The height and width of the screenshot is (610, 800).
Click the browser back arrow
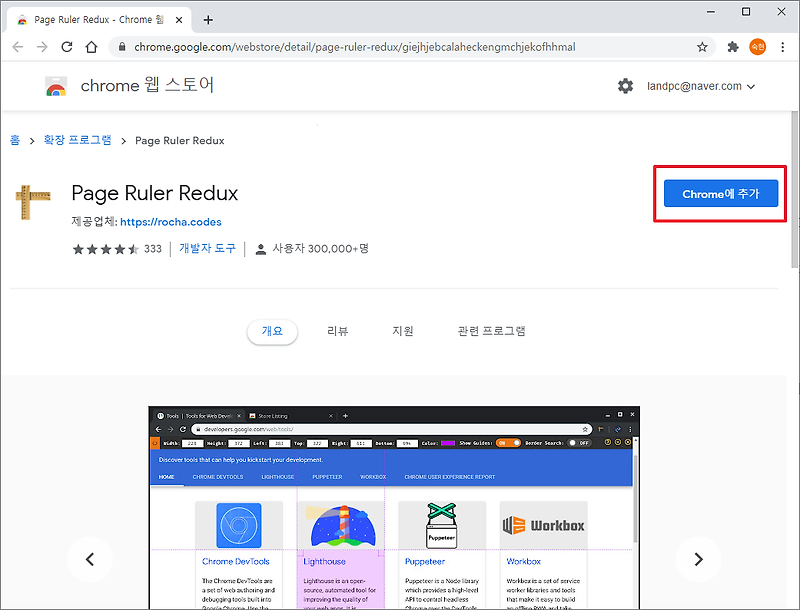coord(17,46)
